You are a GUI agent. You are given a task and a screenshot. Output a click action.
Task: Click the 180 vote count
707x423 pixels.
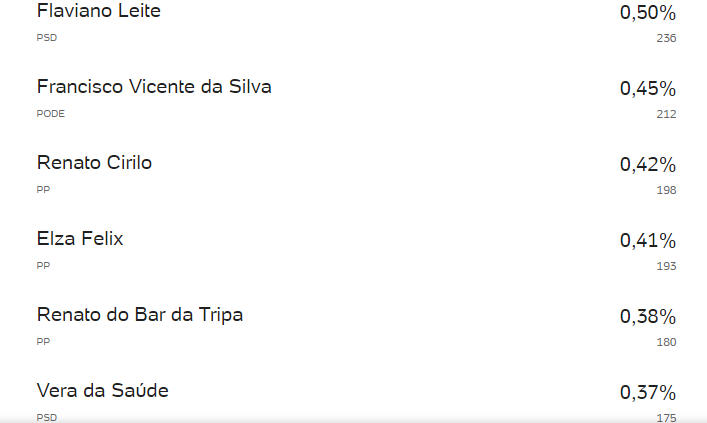(x=666, y=342)
